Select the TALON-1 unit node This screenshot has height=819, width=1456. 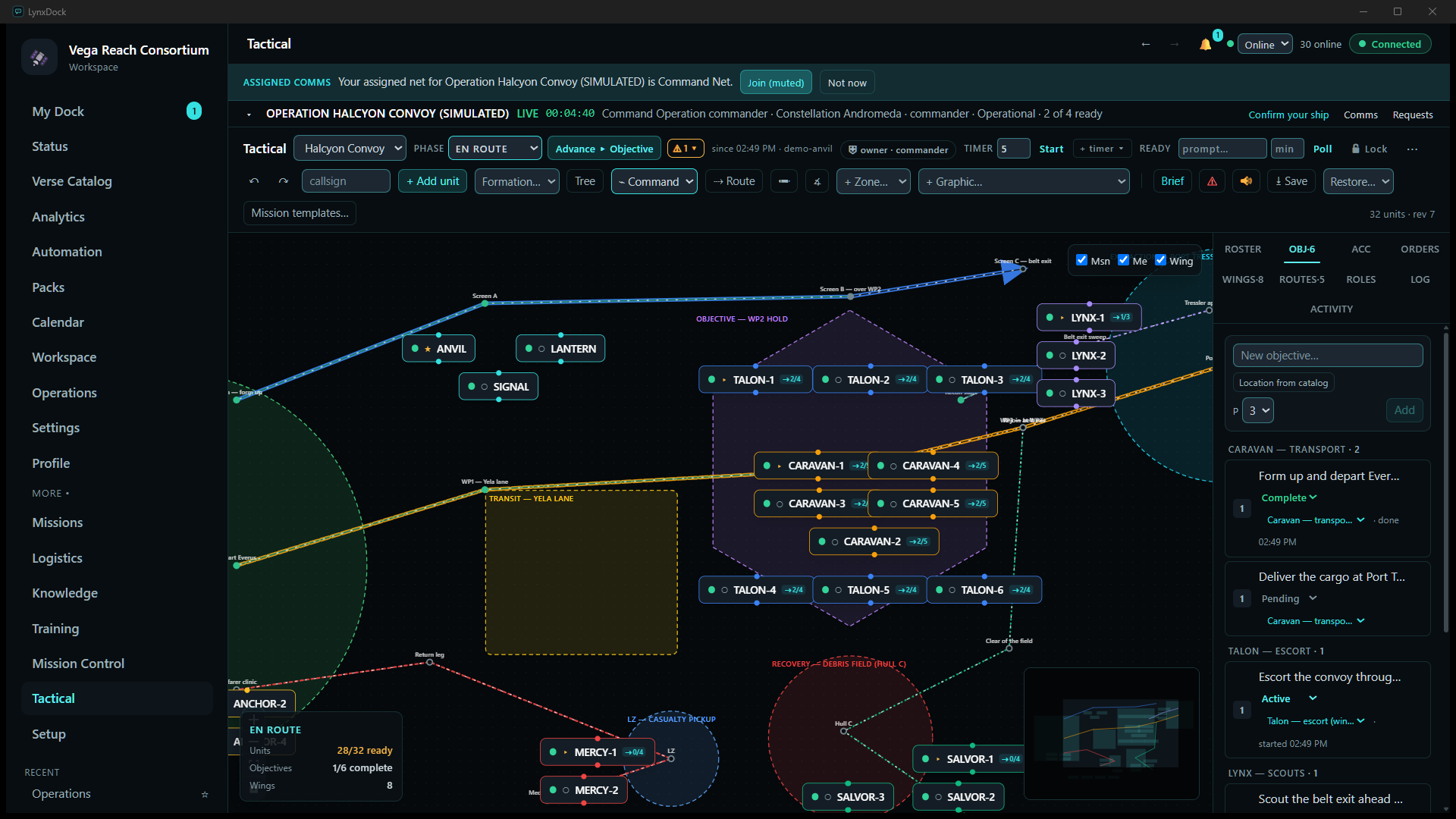coord(755,380)
